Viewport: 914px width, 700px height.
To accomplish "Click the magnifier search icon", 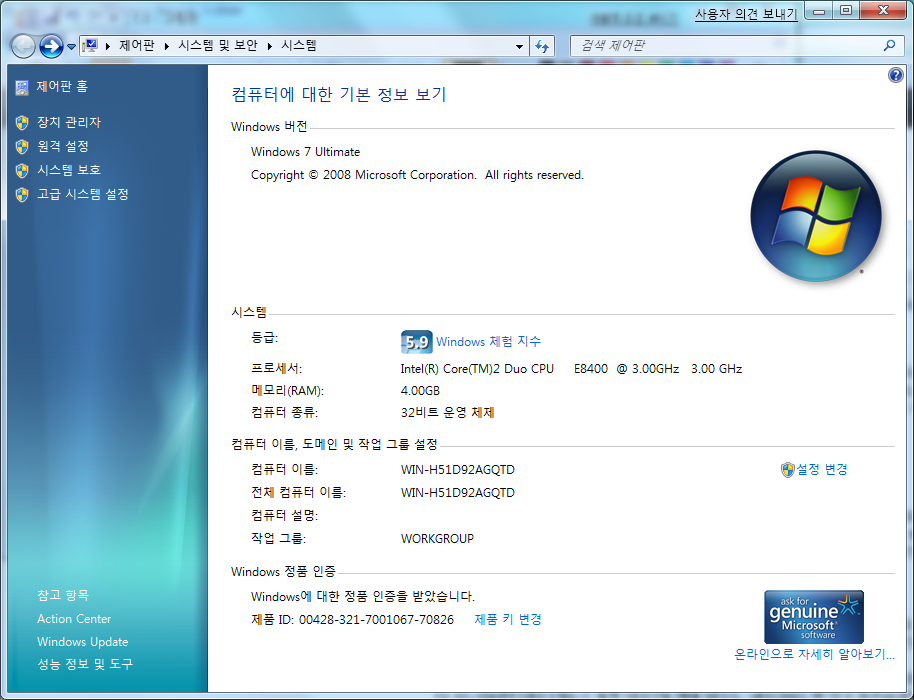I will point(890,45).
